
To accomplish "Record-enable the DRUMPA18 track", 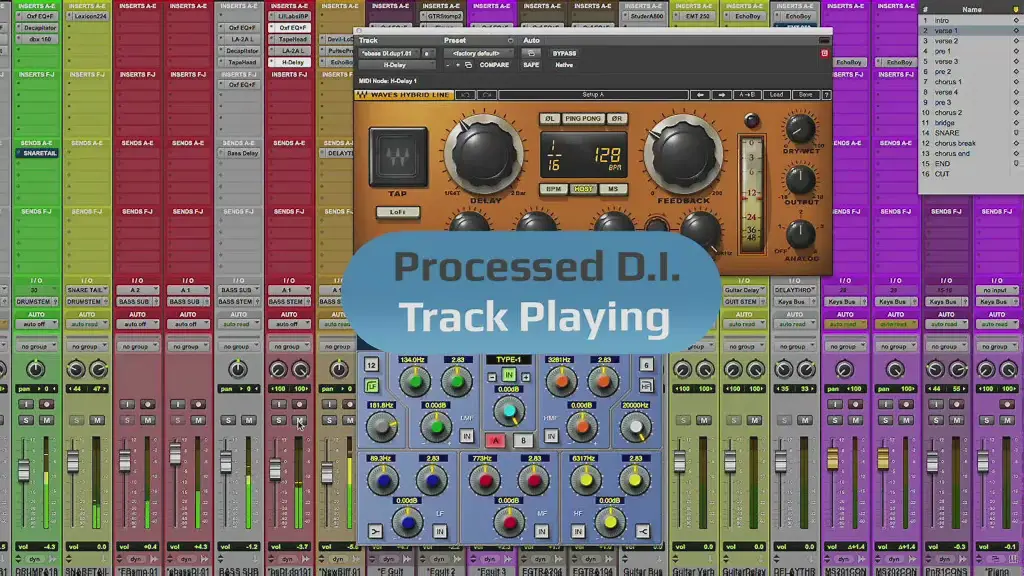I will [x=46, y=404].
